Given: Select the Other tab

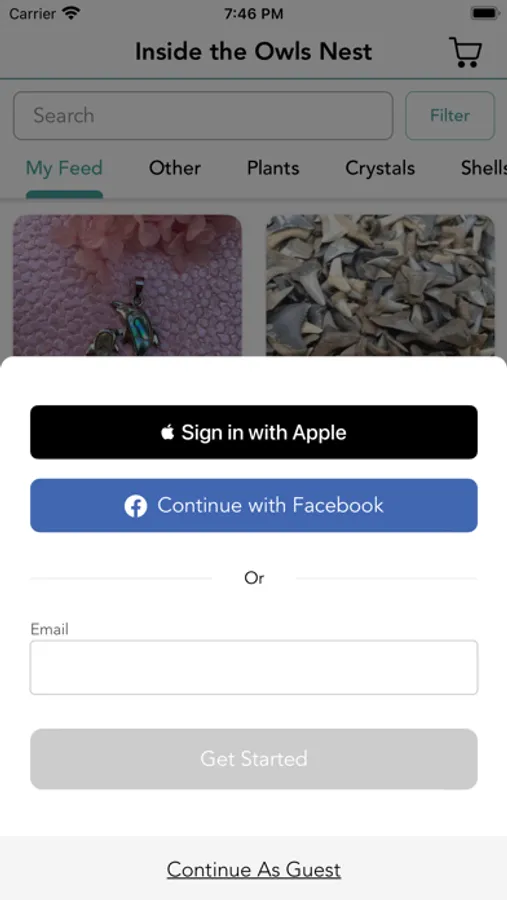Looking at the screenshot, I should click(x=175, y=168).
